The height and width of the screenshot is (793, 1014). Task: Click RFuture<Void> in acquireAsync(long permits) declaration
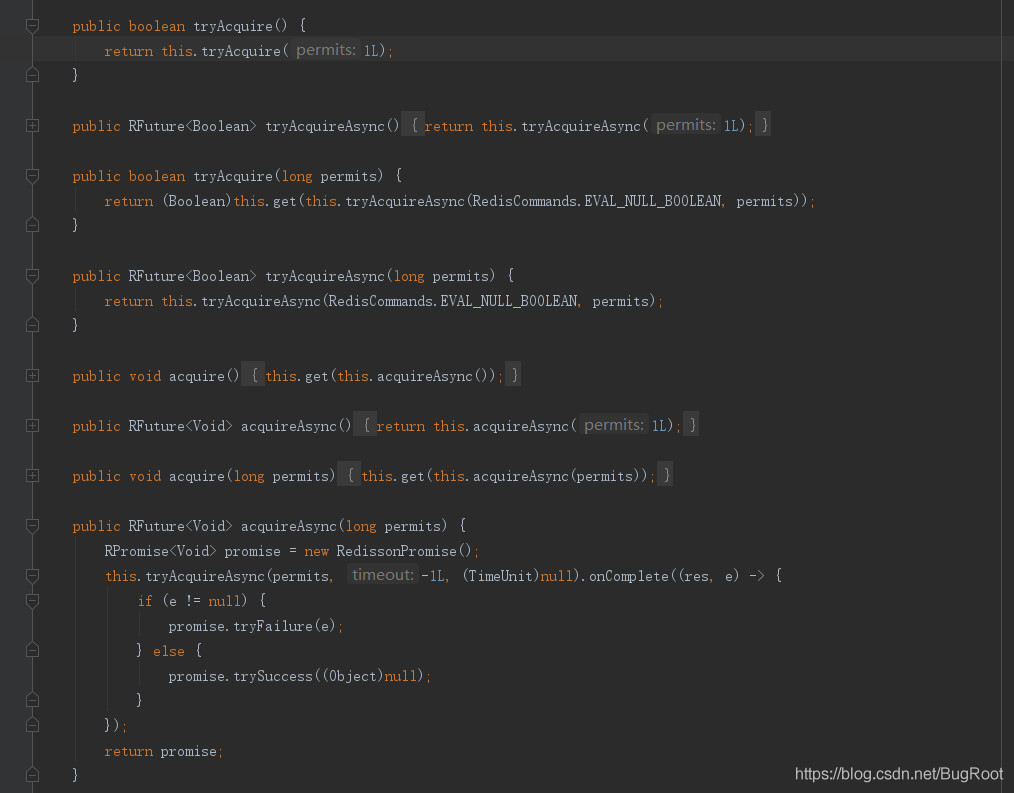tap(180, 526)
